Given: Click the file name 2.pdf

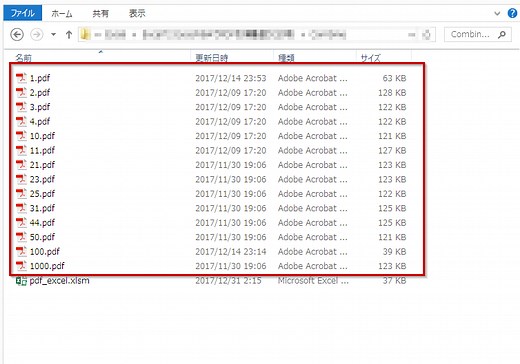Looking at the screenshot, I should 40,93.
